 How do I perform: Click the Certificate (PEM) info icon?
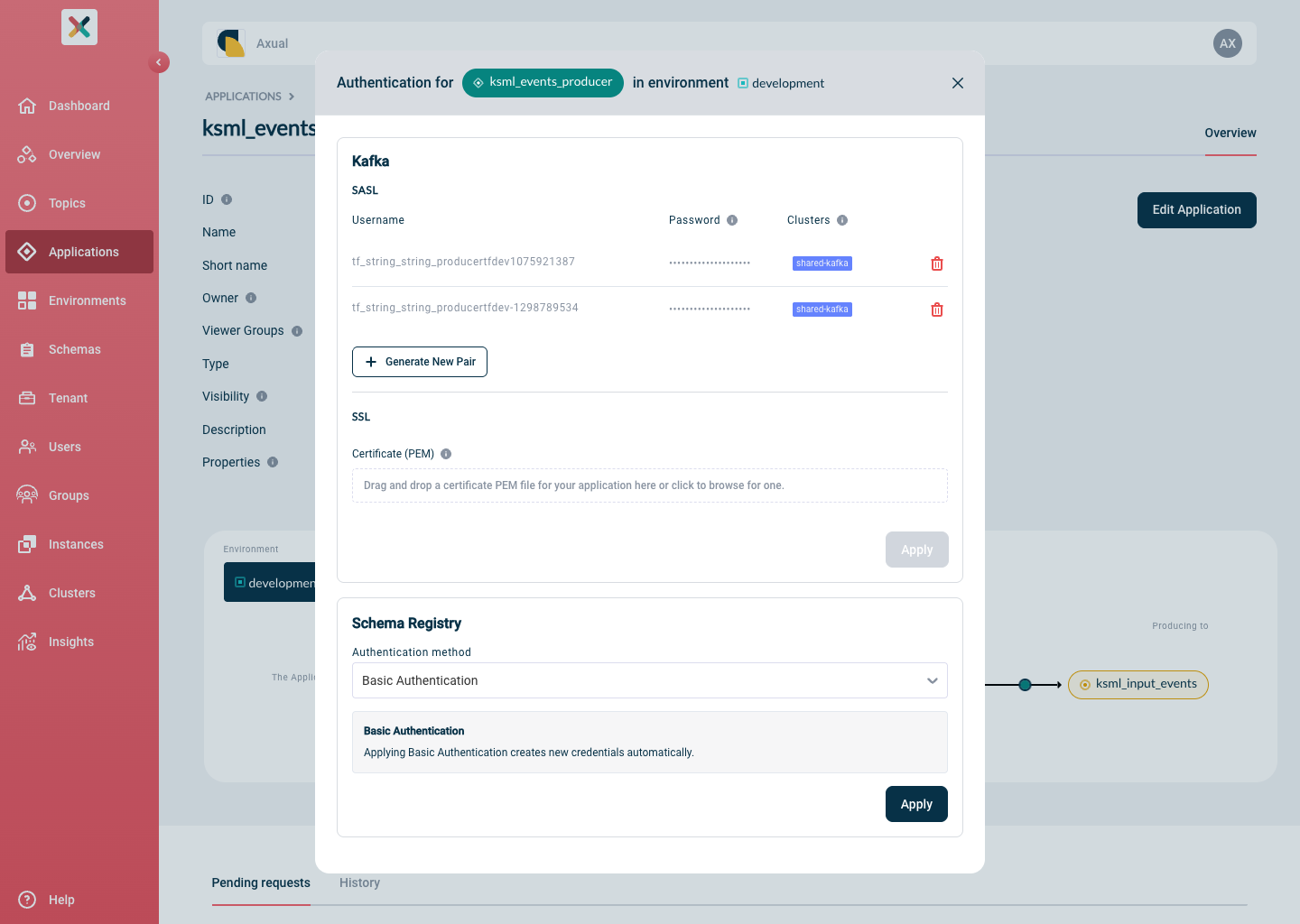point(446,454)
